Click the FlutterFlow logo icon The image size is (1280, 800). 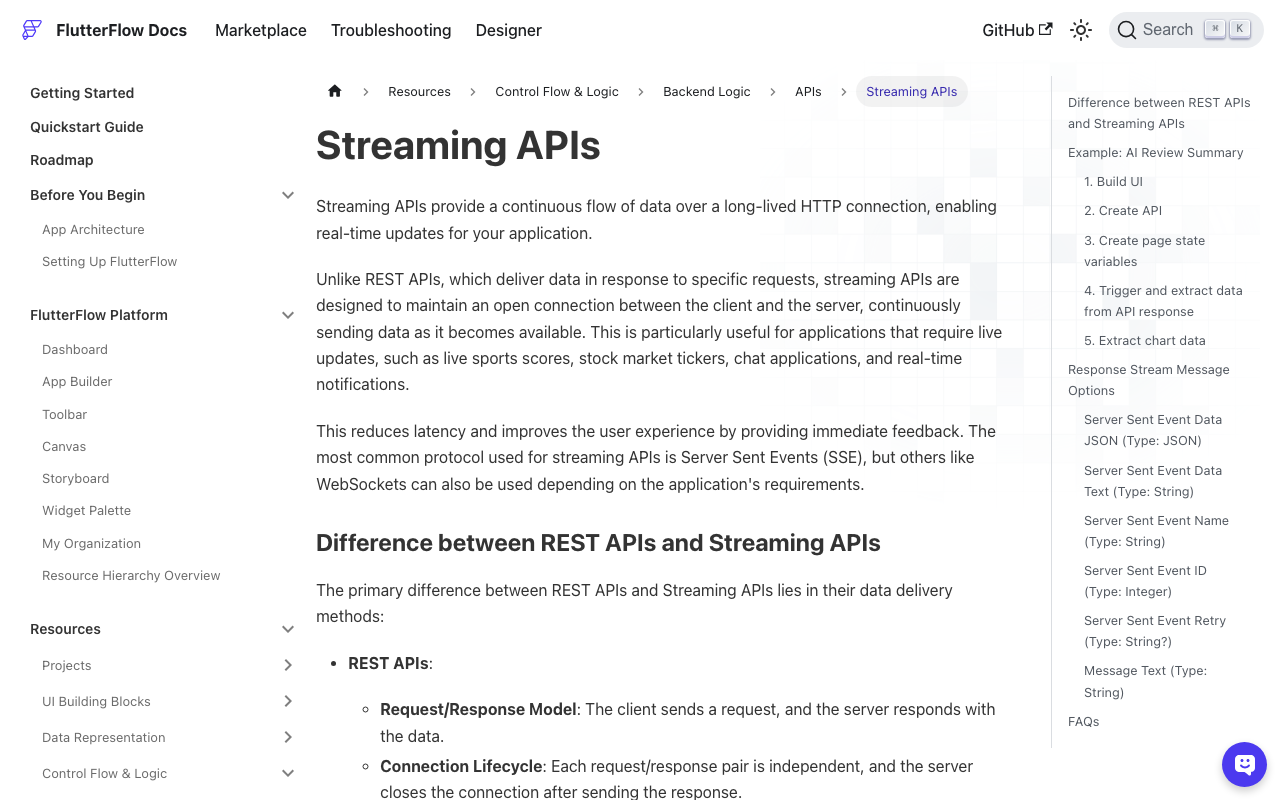point(32,30)
